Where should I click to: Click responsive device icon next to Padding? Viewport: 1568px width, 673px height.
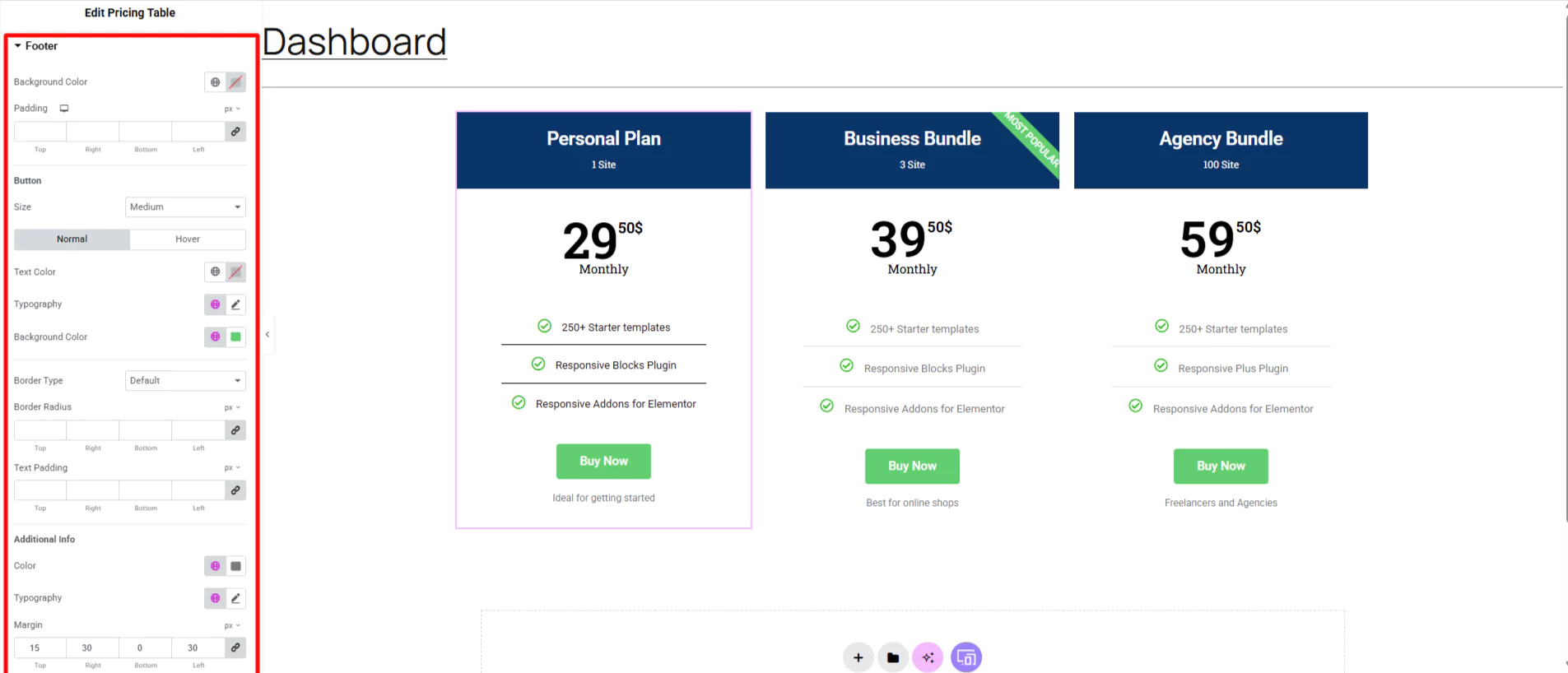pyautogui.click(x=64, y=109)
